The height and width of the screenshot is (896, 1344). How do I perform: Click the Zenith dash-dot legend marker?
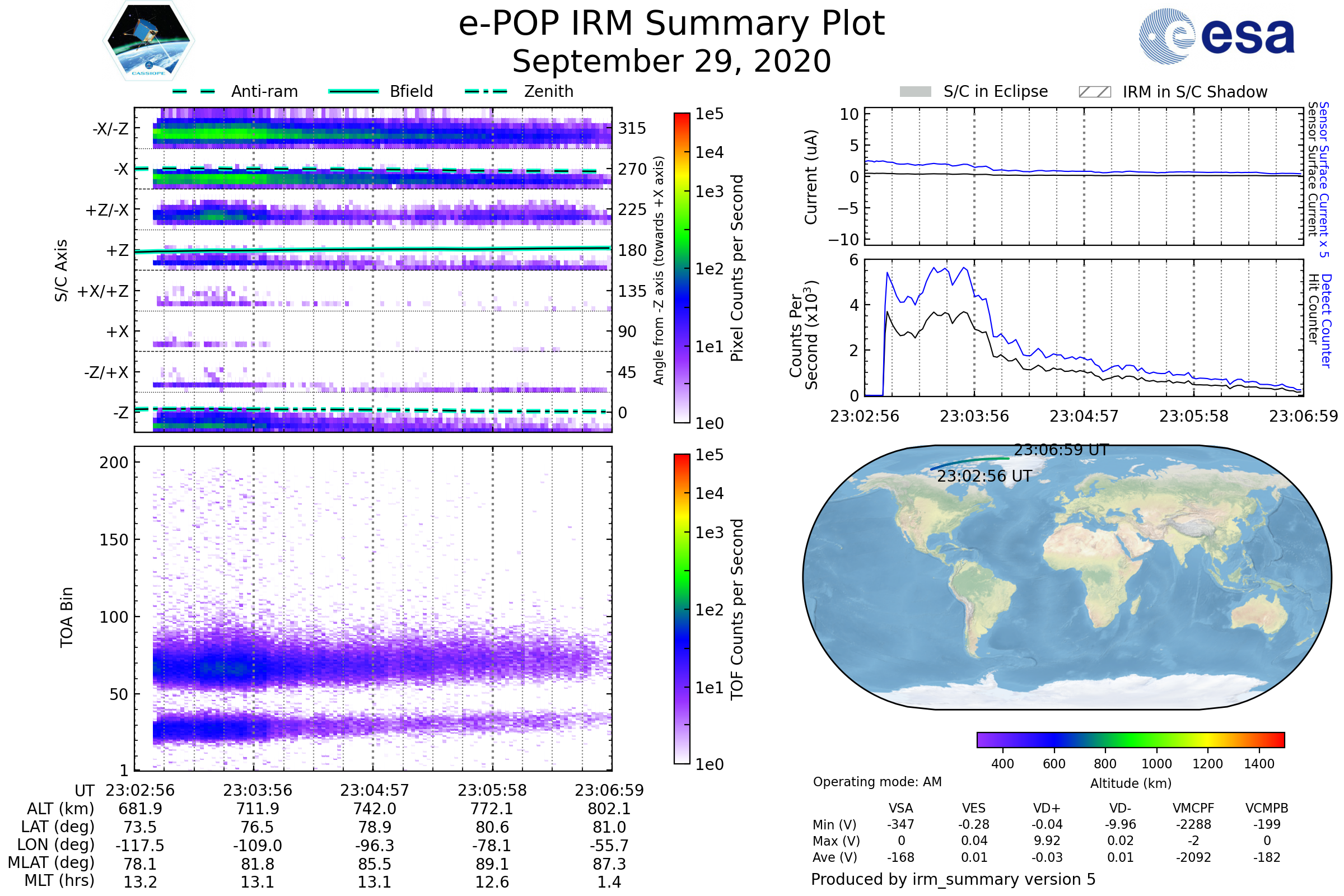486,91
